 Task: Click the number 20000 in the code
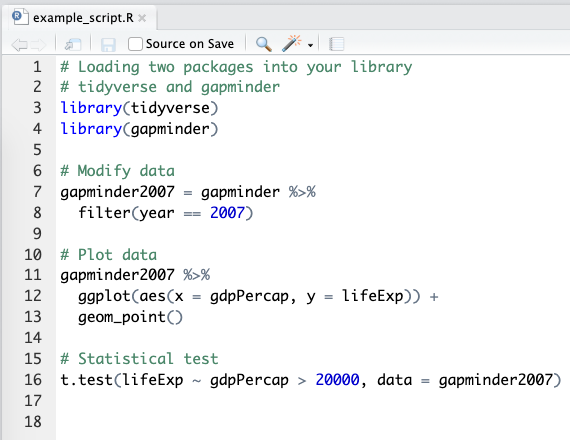point(337,380)
